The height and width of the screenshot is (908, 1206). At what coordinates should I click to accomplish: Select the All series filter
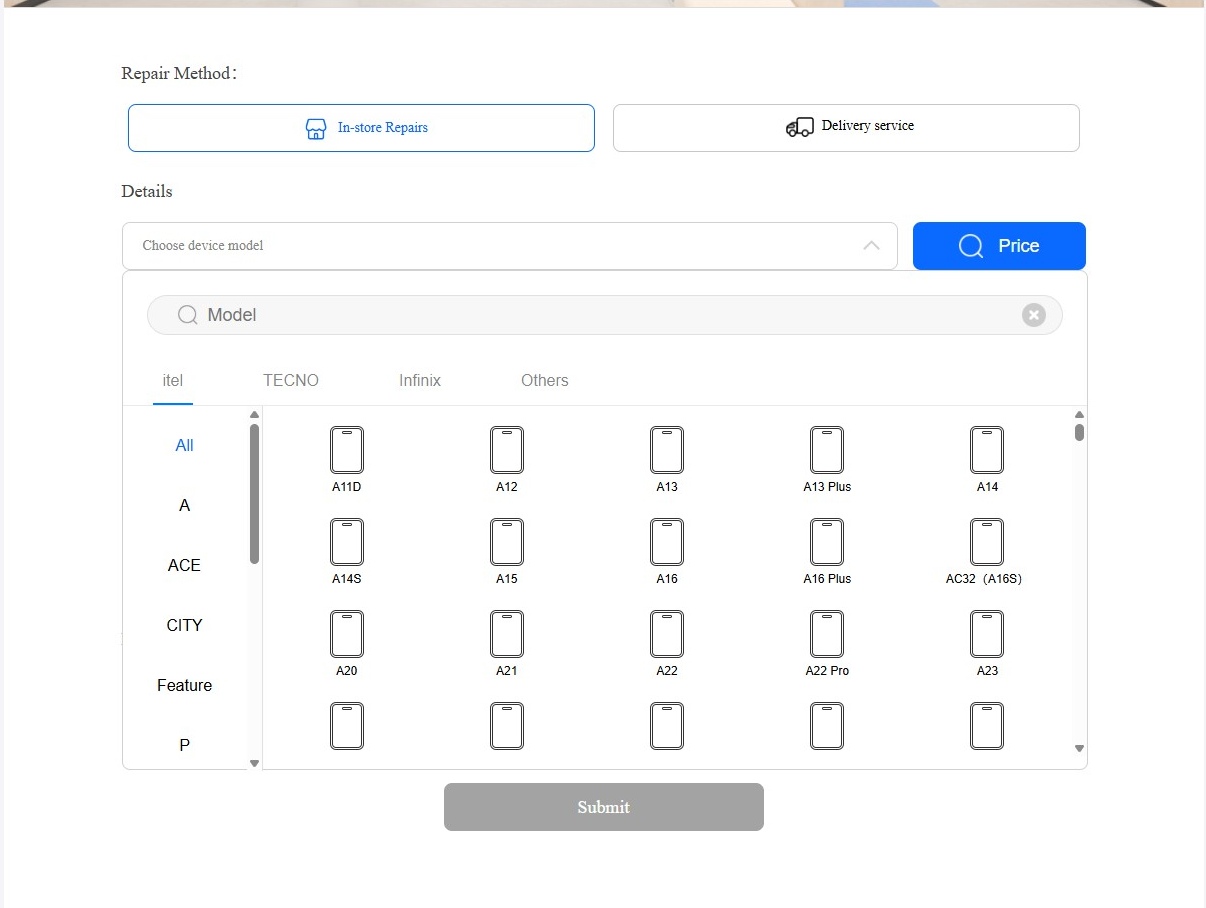click(x=185, y=446)
